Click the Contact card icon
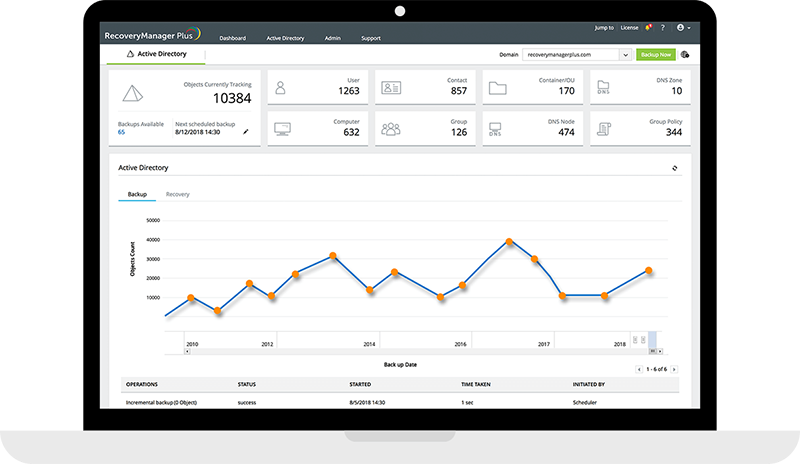Viewport: 800px width, 464px height. [x=391, y=88]
